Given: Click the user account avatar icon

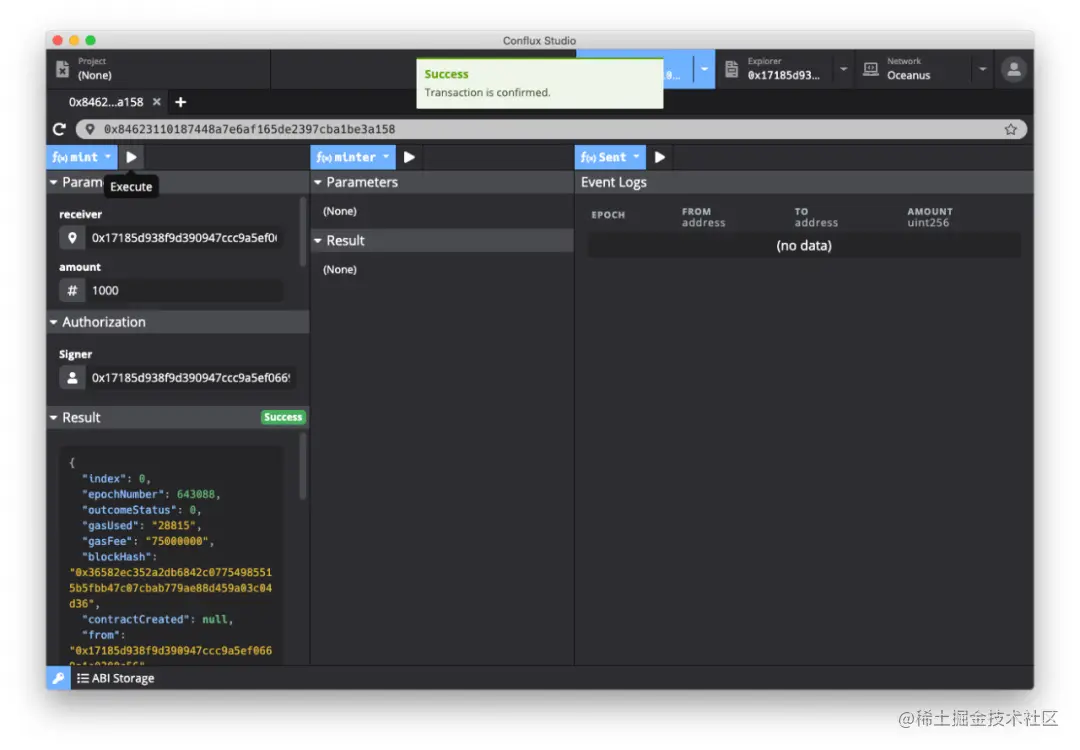Looking at the screenshot, I should point(1013,69).
